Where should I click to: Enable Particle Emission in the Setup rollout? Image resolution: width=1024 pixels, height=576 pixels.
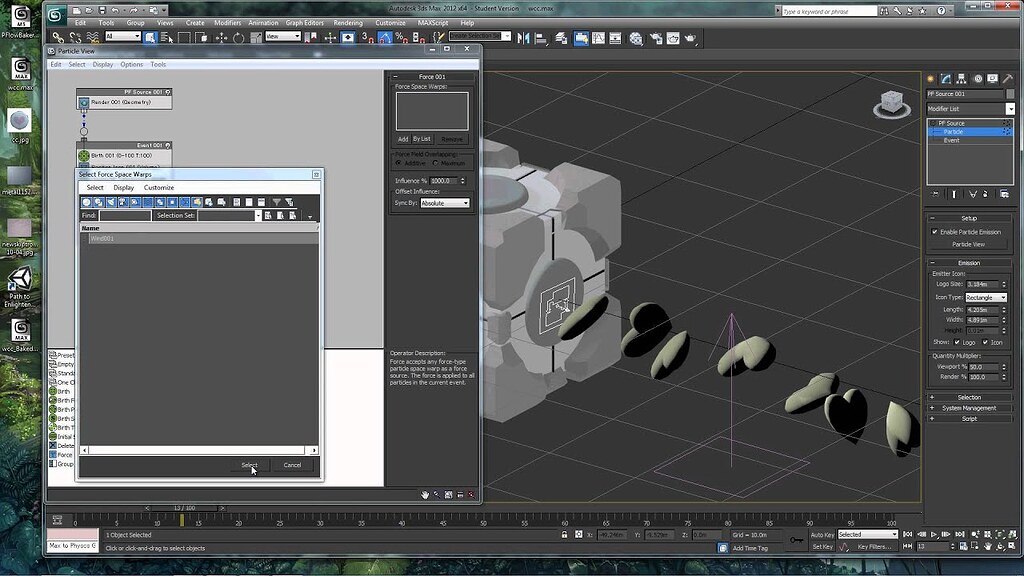[934, 231]
